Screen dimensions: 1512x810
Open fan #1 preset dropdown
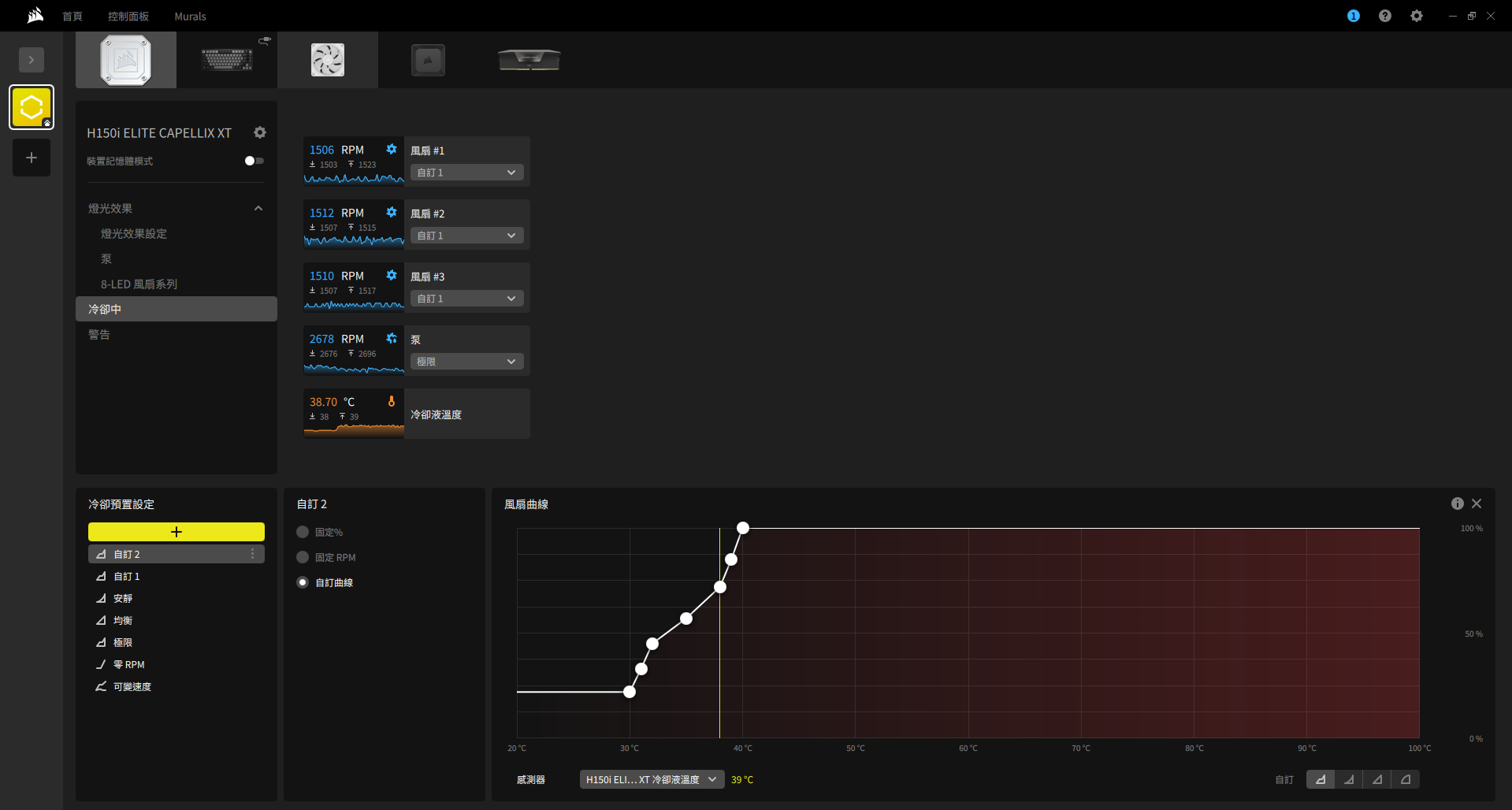466,173
